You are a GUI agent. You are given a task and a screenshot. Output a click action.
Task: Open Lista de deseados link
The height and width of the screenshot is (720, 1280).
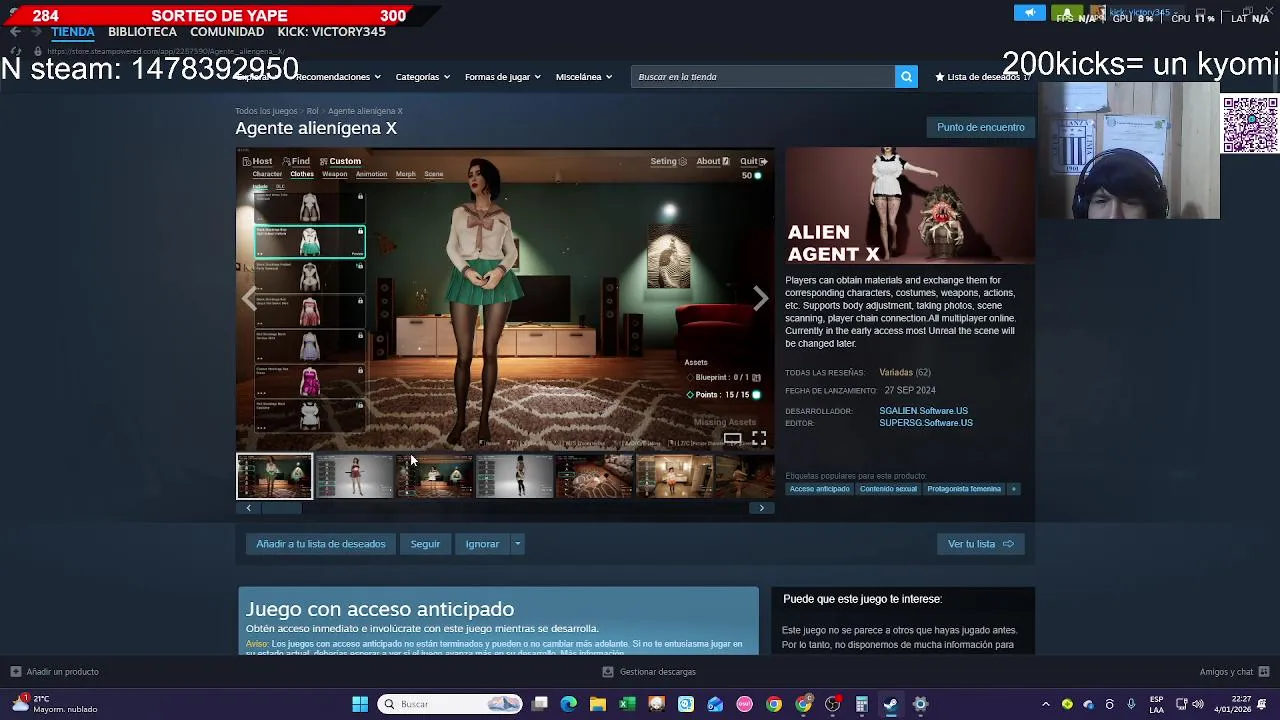(x=982, y=77)
